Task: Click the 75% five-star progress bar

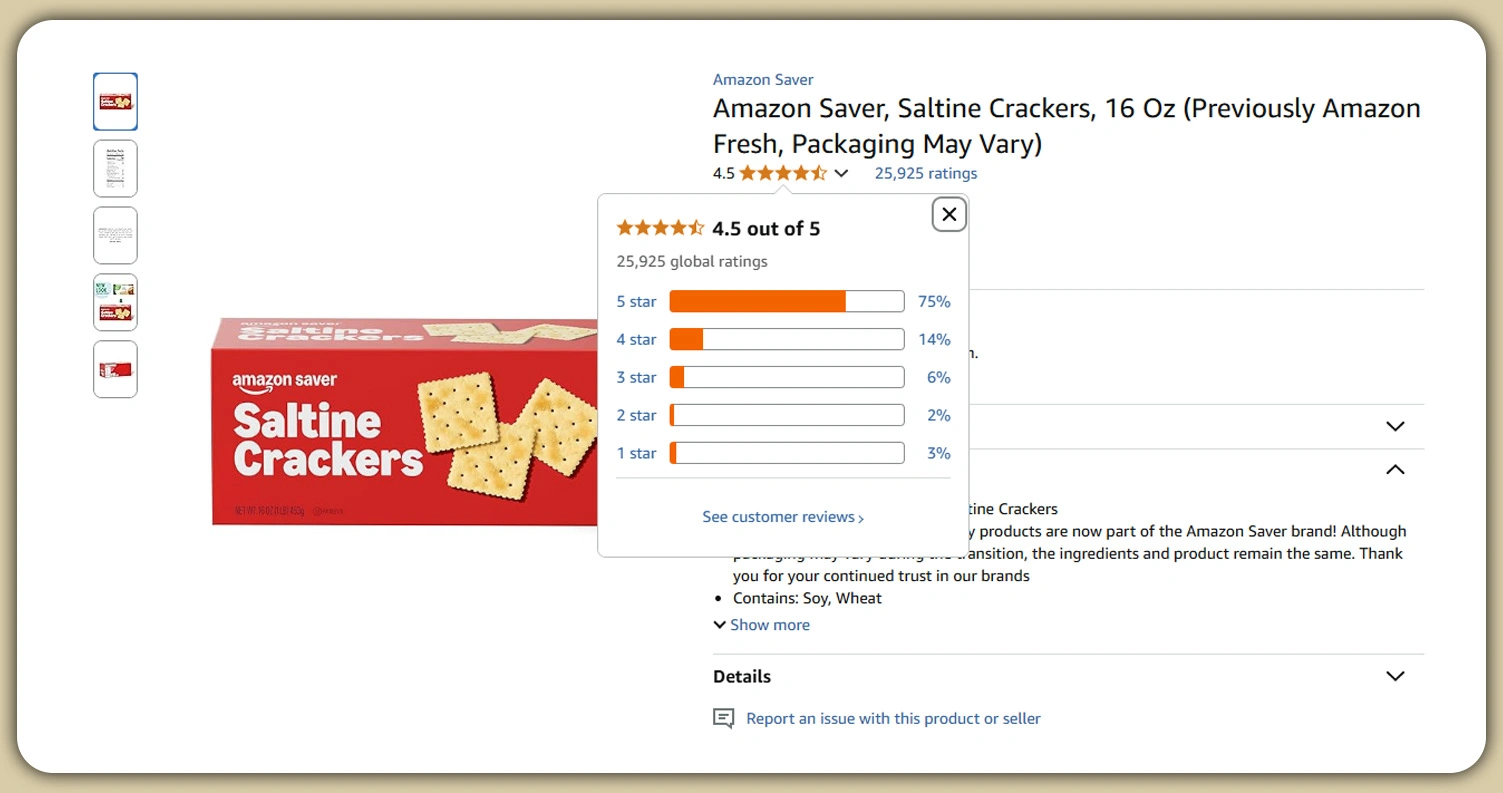Action: (x=786, y=301)
